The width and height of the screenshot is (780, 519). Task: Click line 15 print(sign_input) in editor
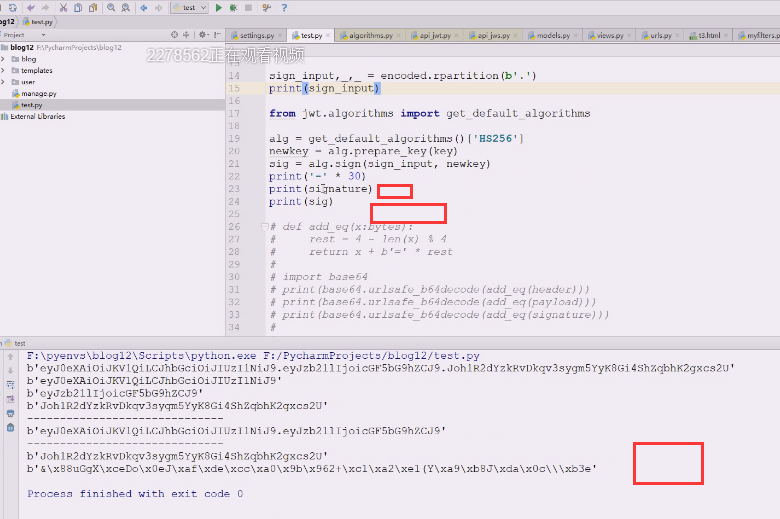coord(325,88)
